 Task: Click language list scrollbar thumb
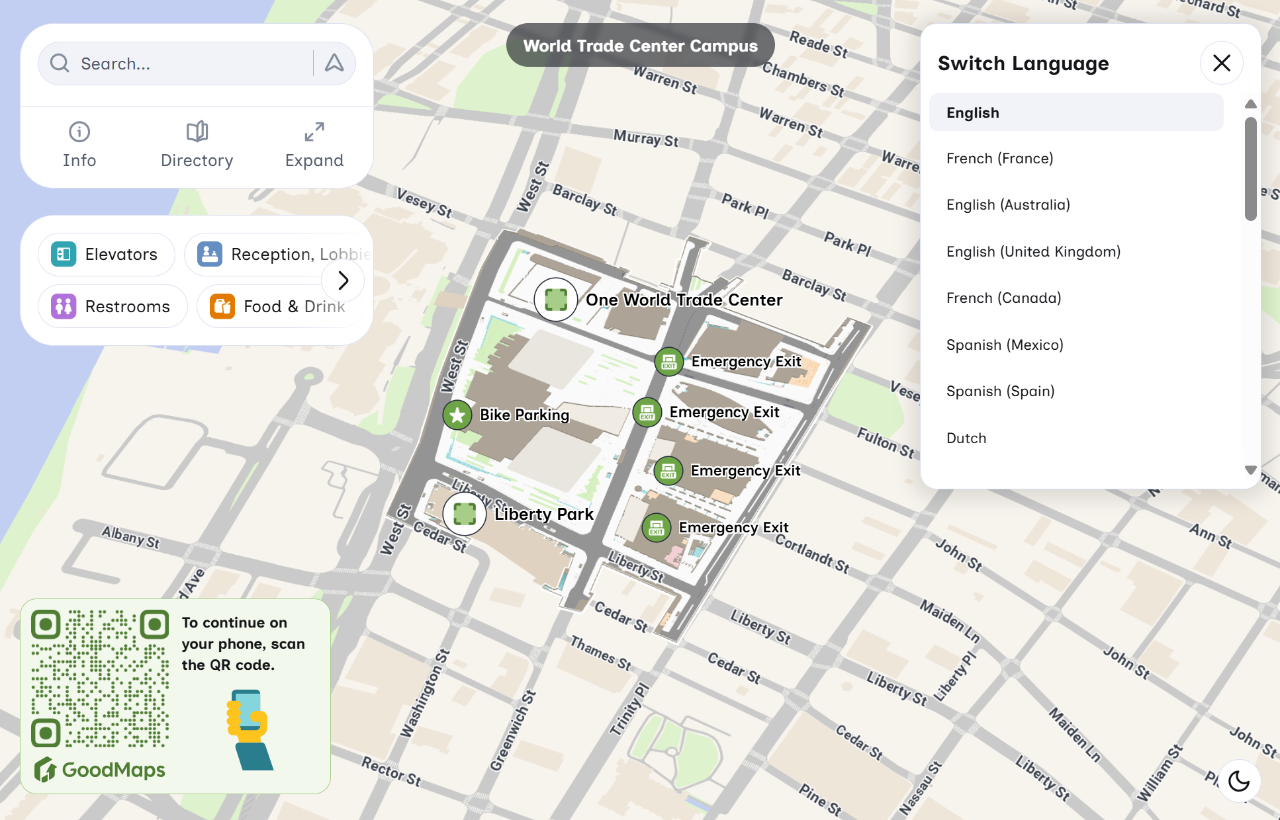1250,168
